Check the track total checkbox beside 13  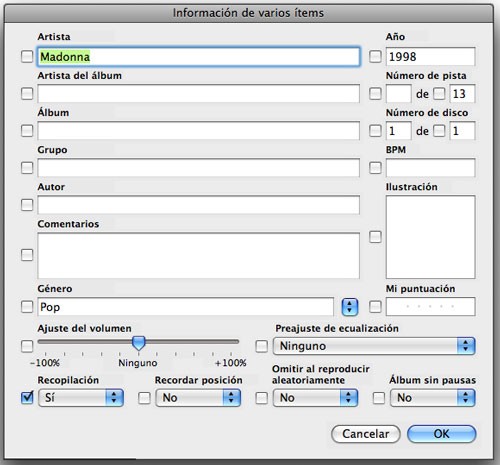pyautogui.click(x=439, y=94)
